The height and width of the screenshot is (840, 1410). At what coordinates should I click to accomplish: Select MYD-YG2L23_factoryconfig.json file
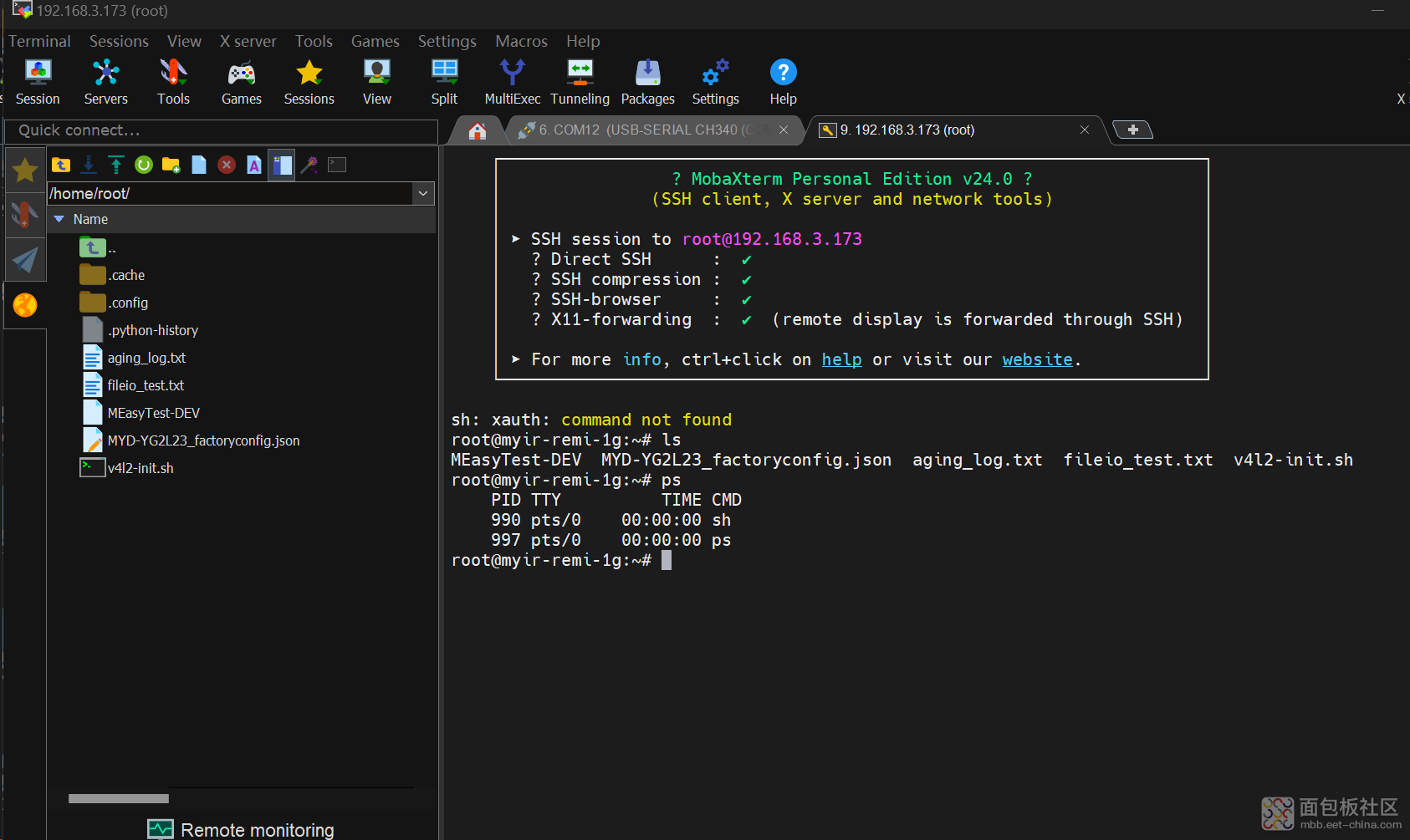coord(191,440)
